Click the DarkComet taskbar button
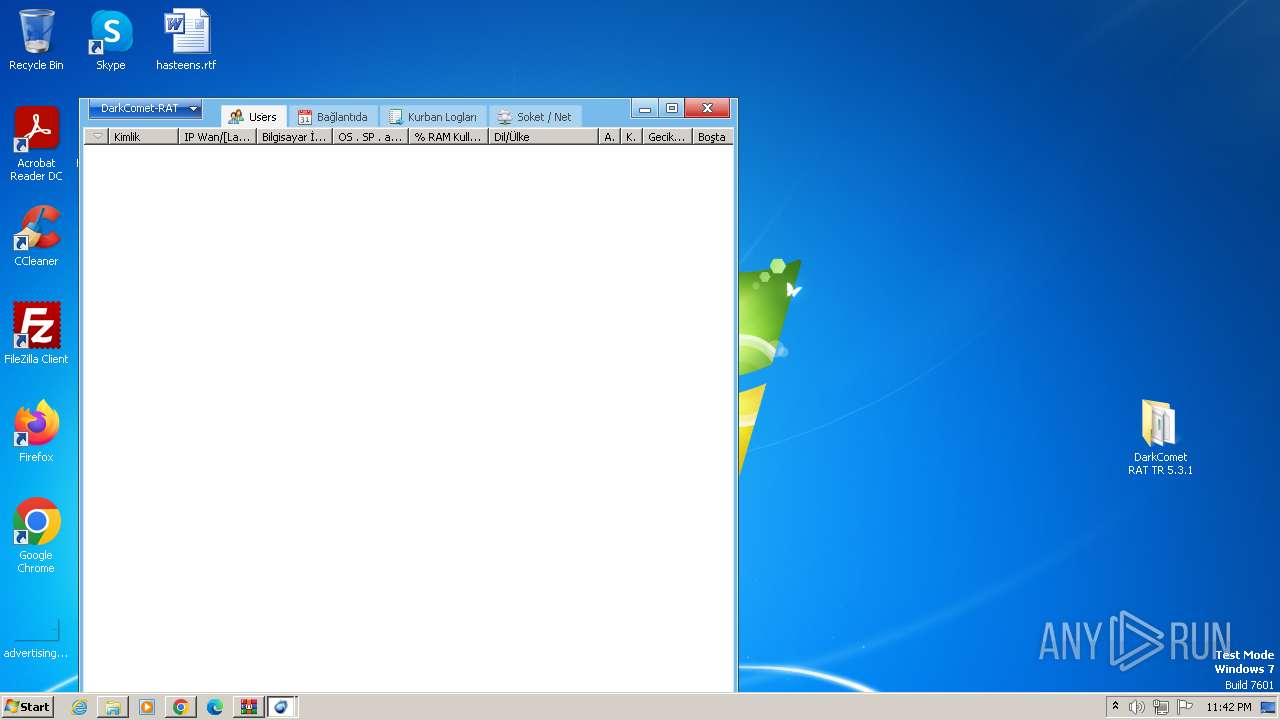Viewport: 1280px width, 720px height. coord(282,707)
